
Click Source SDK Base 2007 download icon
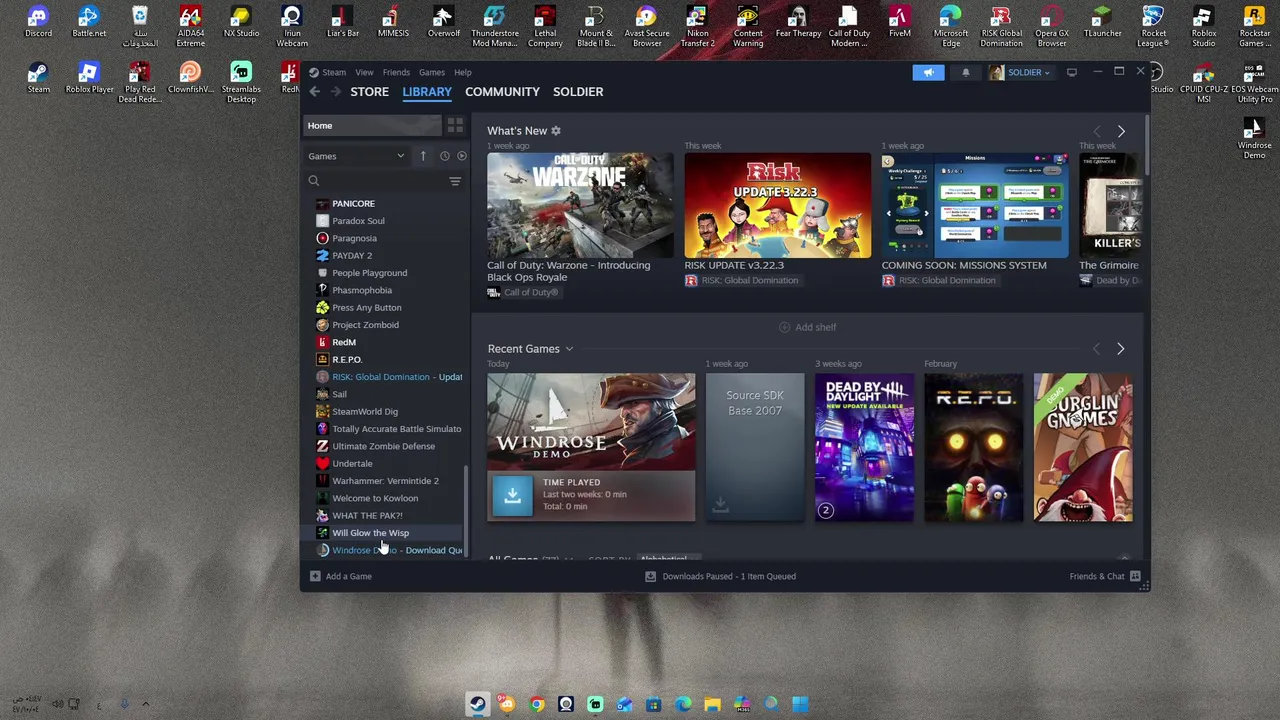pos(720,507)
